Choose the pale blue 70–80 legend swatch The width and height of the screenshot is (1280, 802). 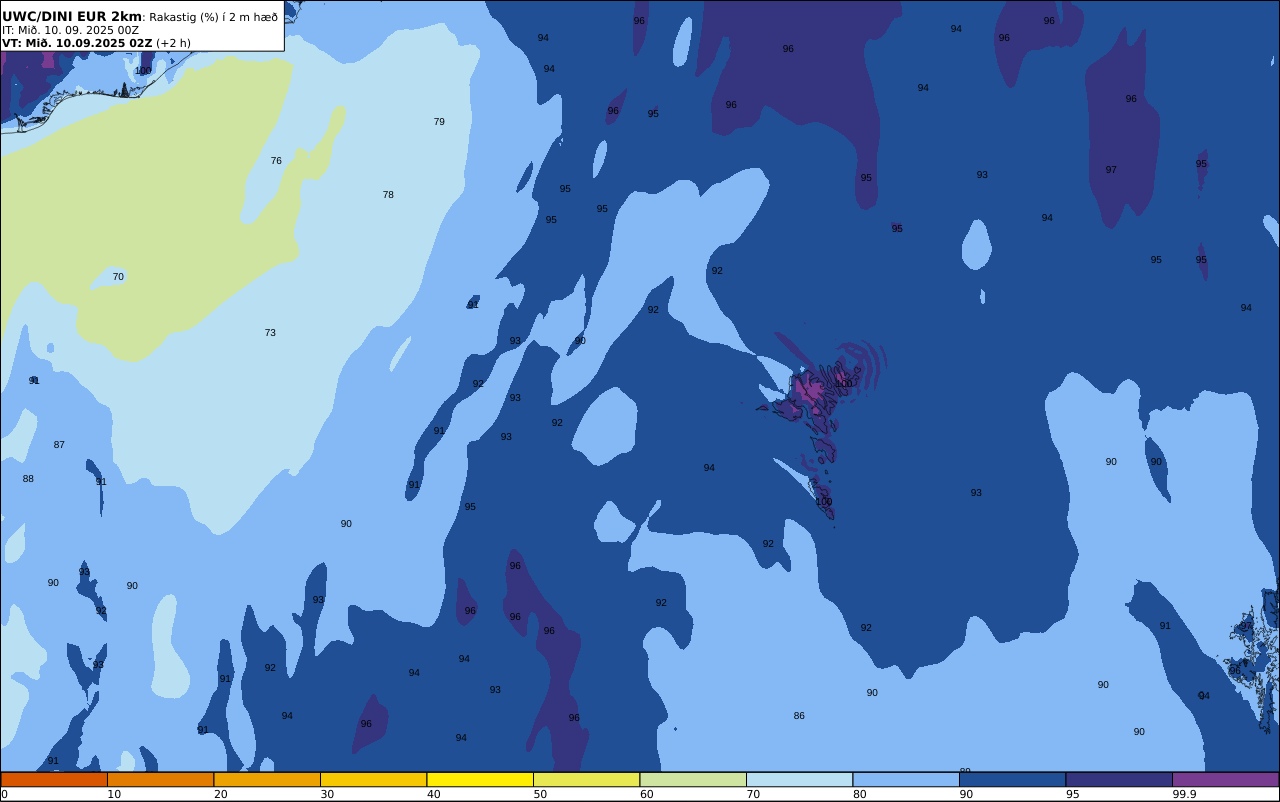coord(799,779)
